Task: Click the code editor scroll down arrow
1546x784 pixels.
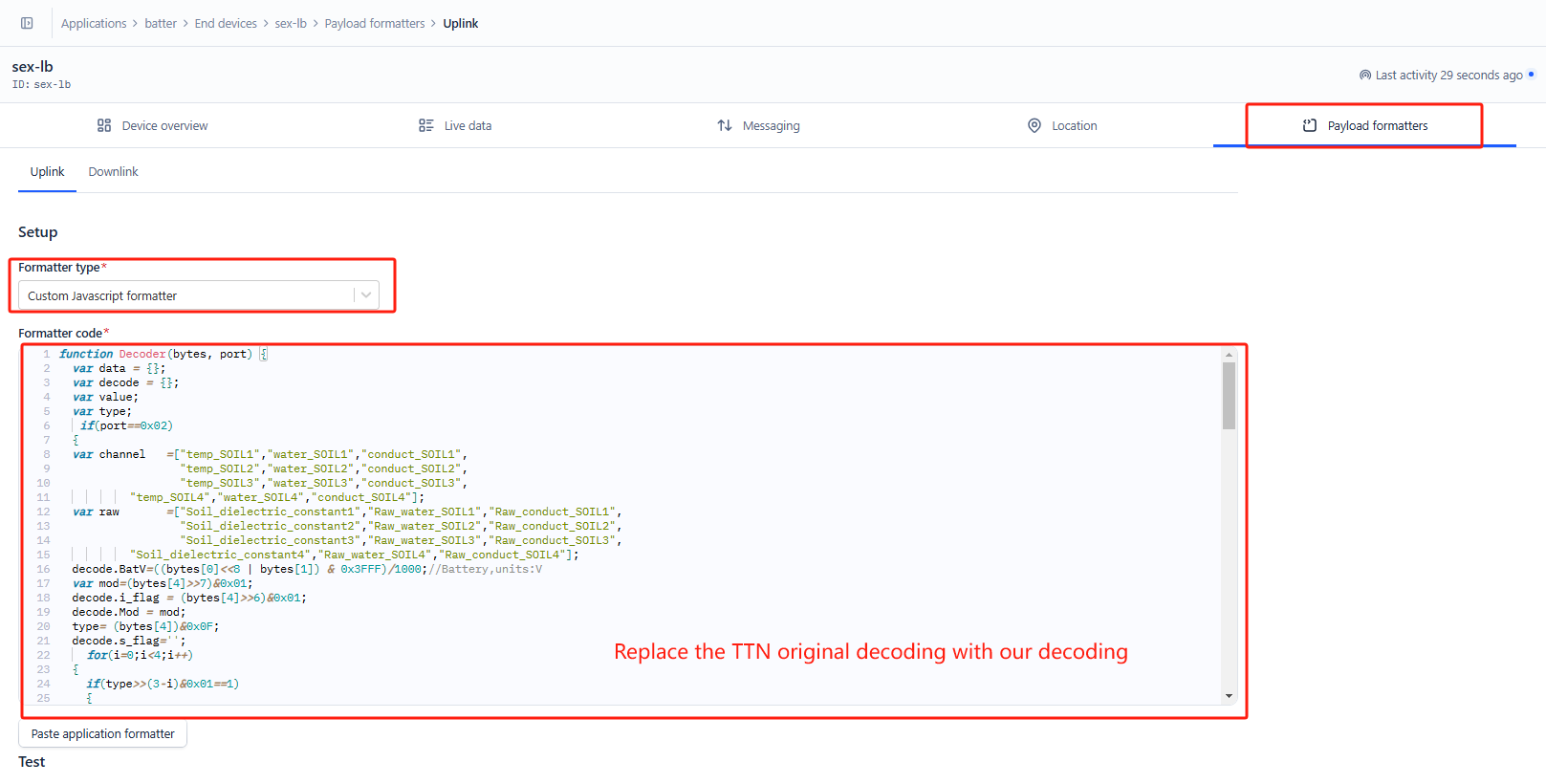Action: pos(1230,696)
